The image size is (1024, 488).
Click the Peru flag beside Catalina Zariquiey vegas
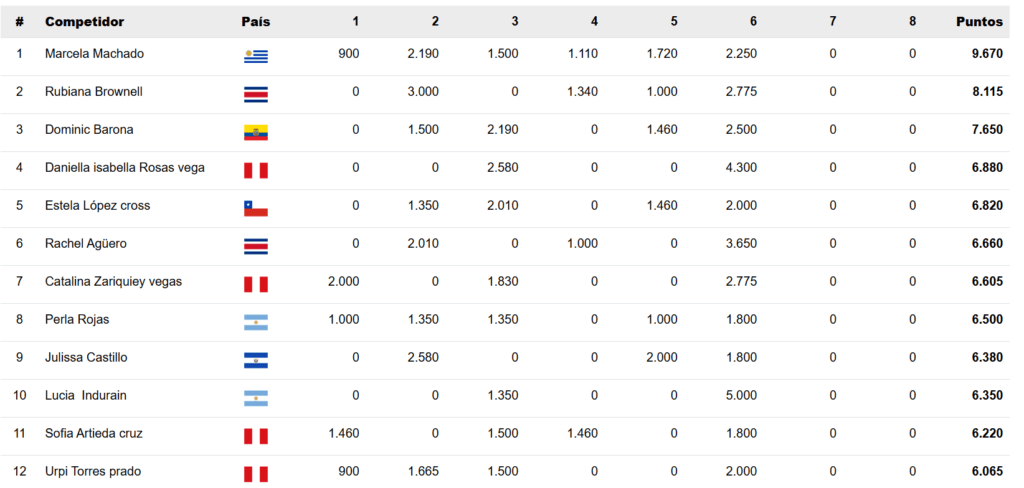pyautogui.click(x=256, y=284)
